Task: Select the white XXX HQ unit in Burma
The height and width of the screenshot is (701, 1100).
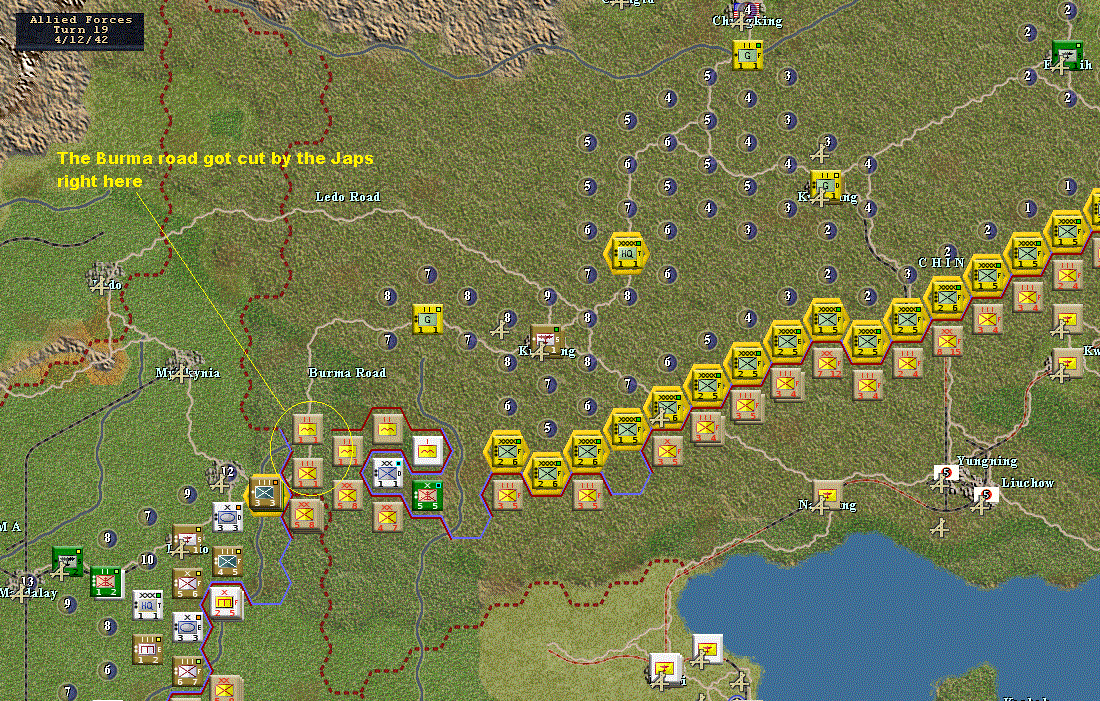Action: [148, 606]
